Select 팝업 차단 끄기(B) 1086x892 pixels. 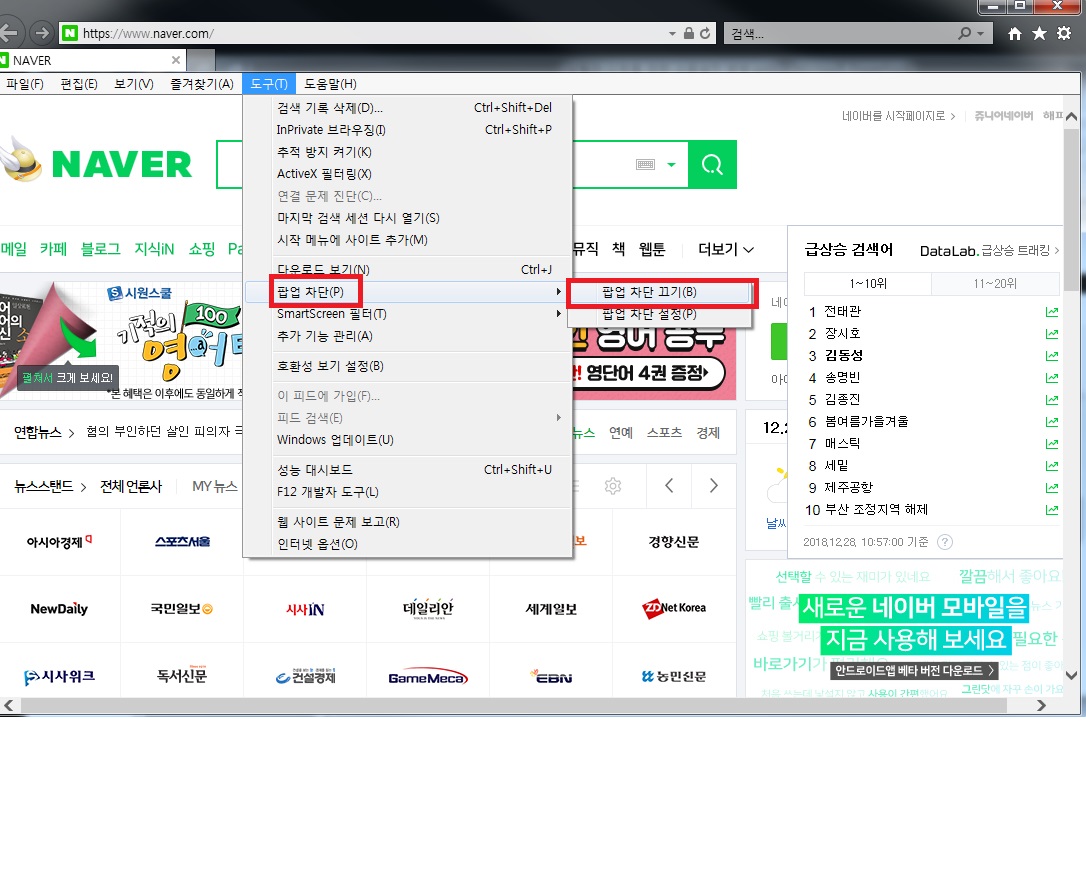click(x=659, y=292)
